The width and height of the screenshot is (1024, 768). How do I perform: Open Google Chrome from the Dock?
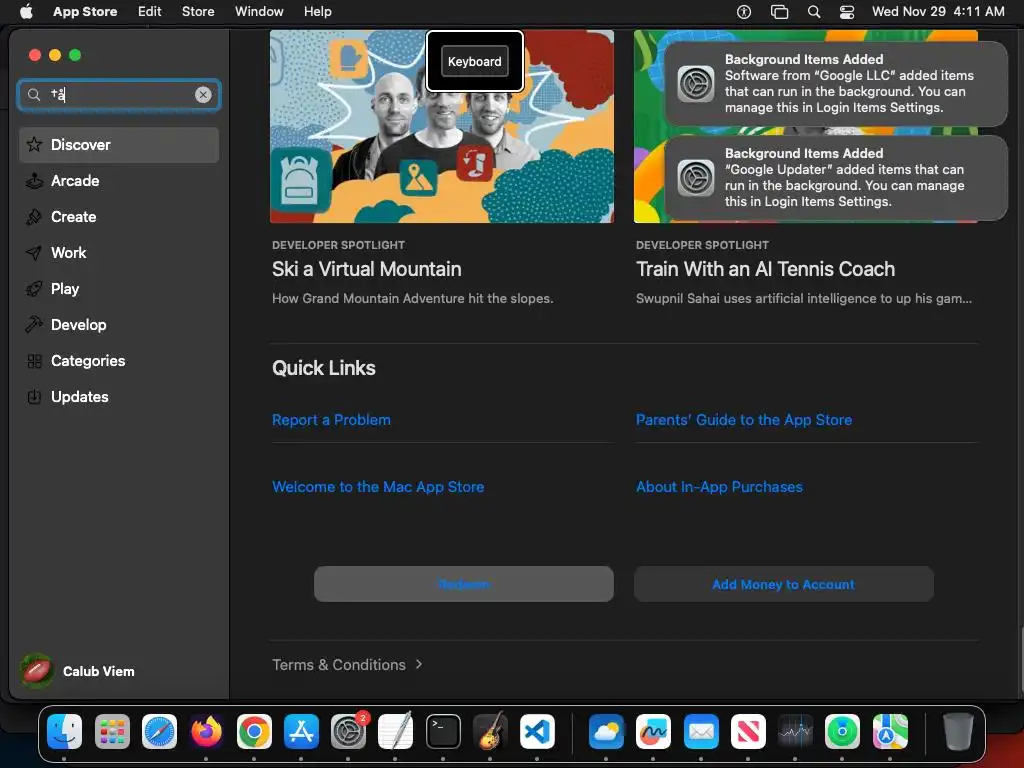[x=254, y=731]
